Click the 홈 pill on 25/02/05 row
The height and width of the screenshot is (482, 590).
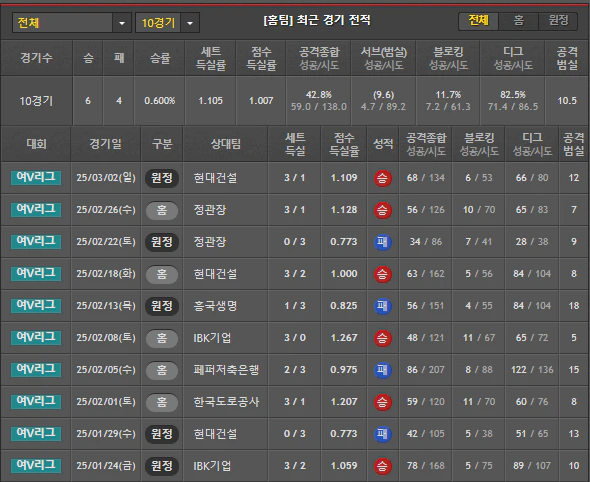point(162,370)
